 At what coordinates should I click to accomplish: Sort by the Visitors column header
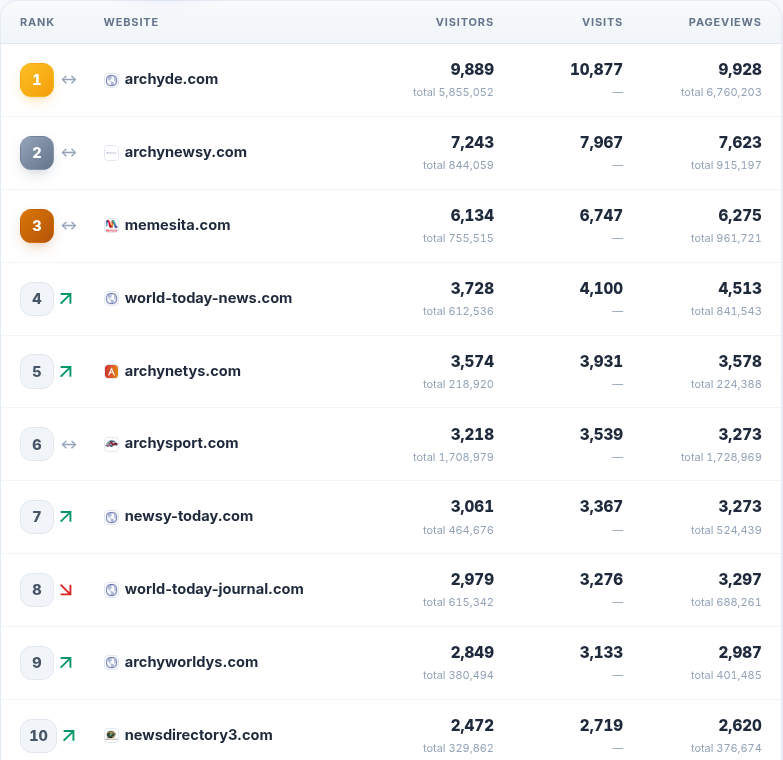464,22
